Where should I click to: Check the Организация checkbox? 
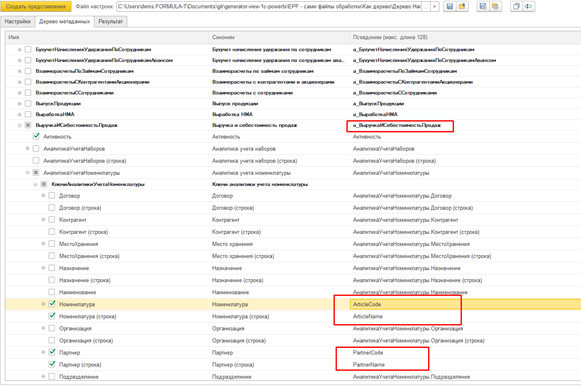click(x=52, y=328)
